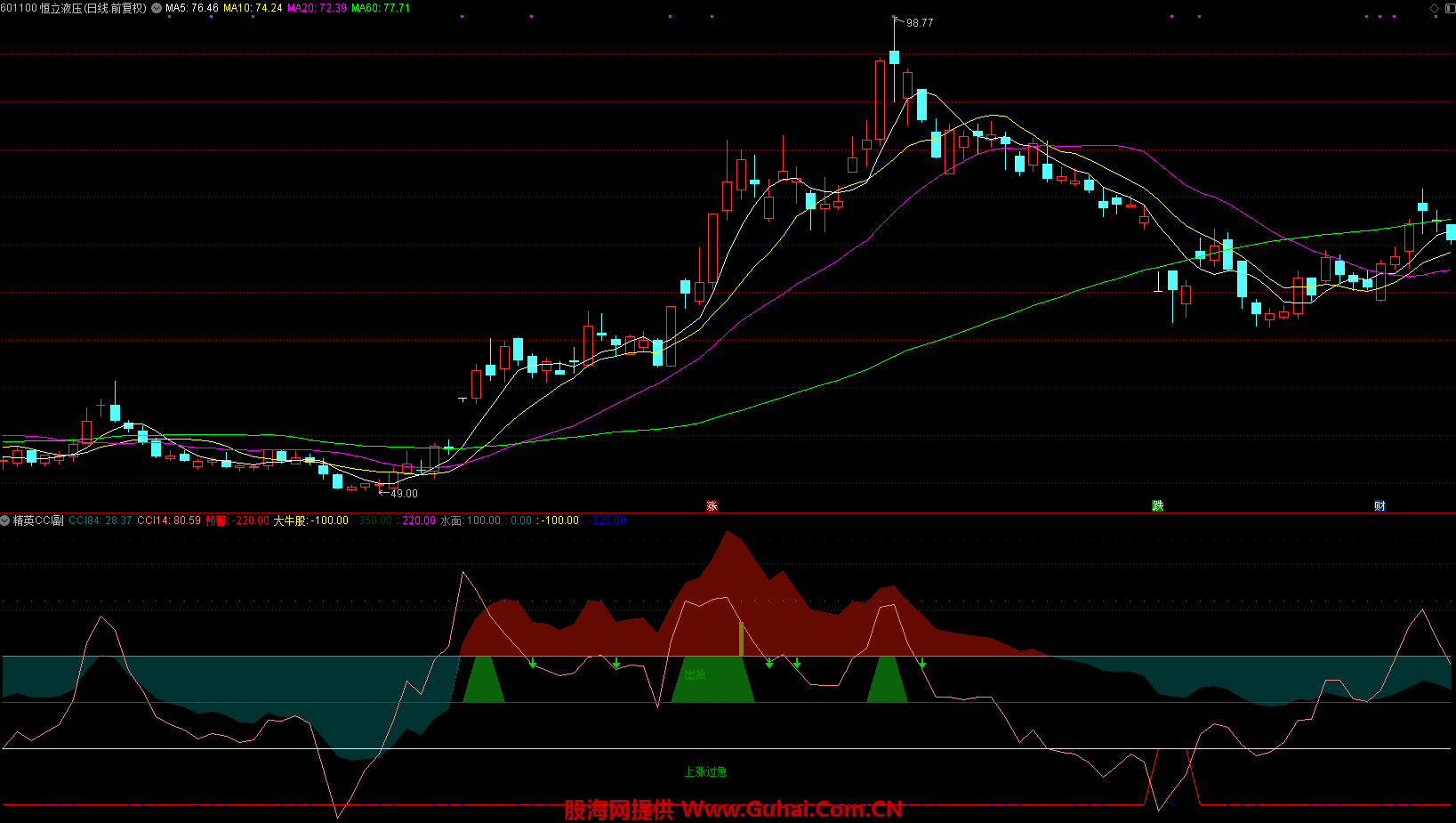
Task: Click the blue -220.00 value
Action: point(608,520)
